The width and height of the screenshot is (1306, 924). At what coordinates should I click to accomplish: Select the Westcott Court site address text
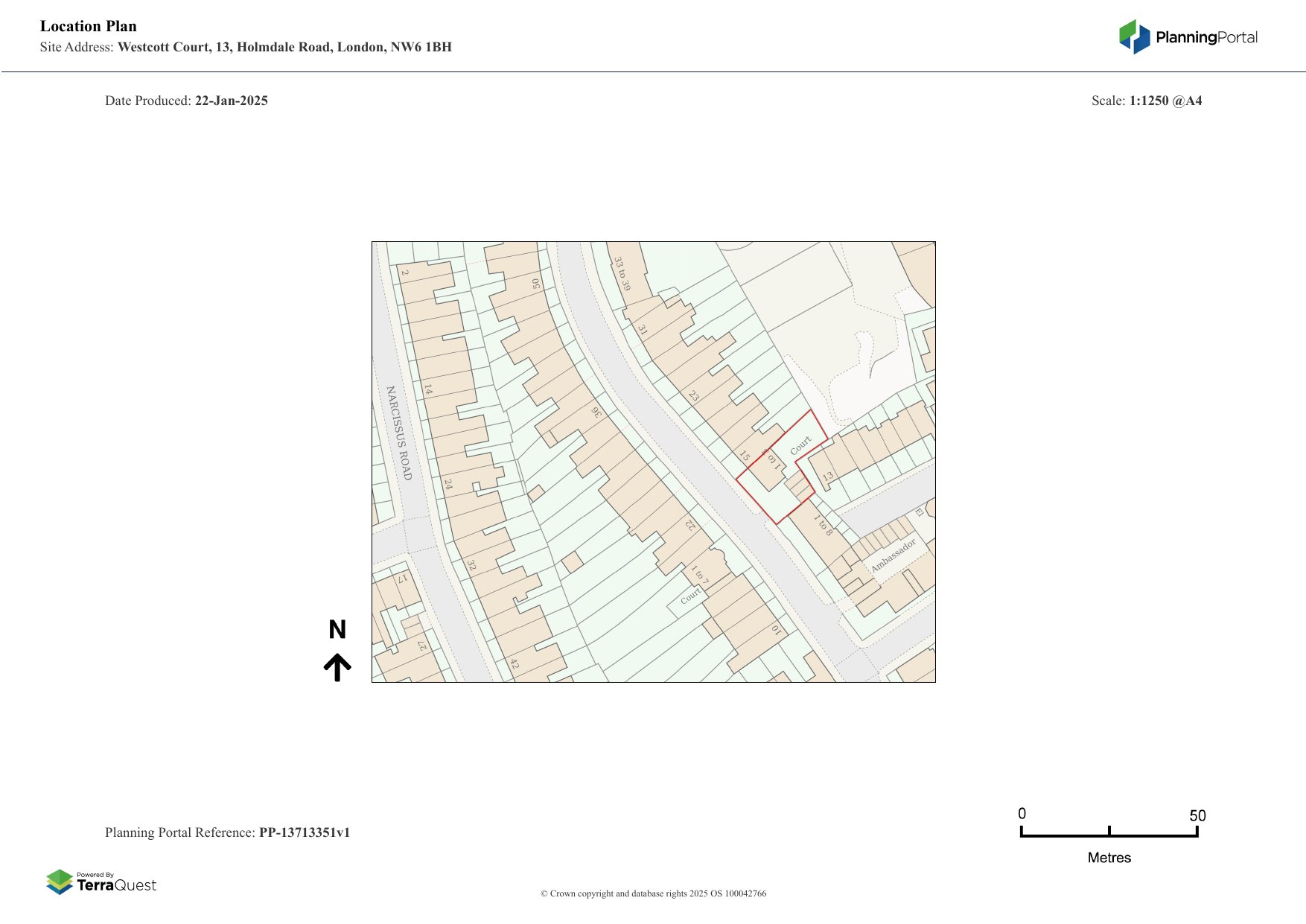(x=284, y=47)
